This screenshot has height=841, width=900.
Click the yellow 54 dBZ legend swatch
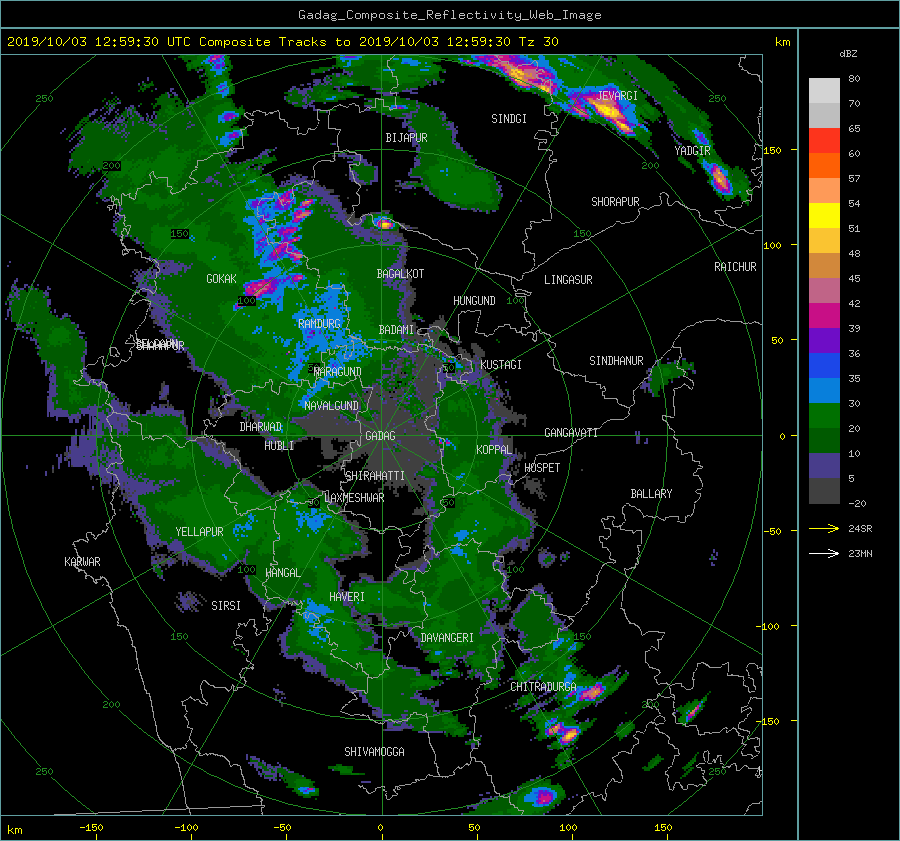824,215
